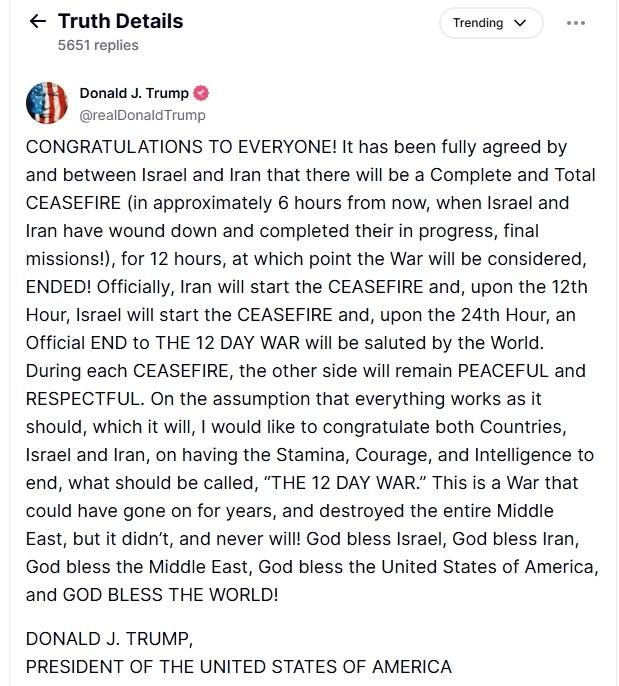Click the GOD BLESS THE WORLD! closing line

coord(171,595)
